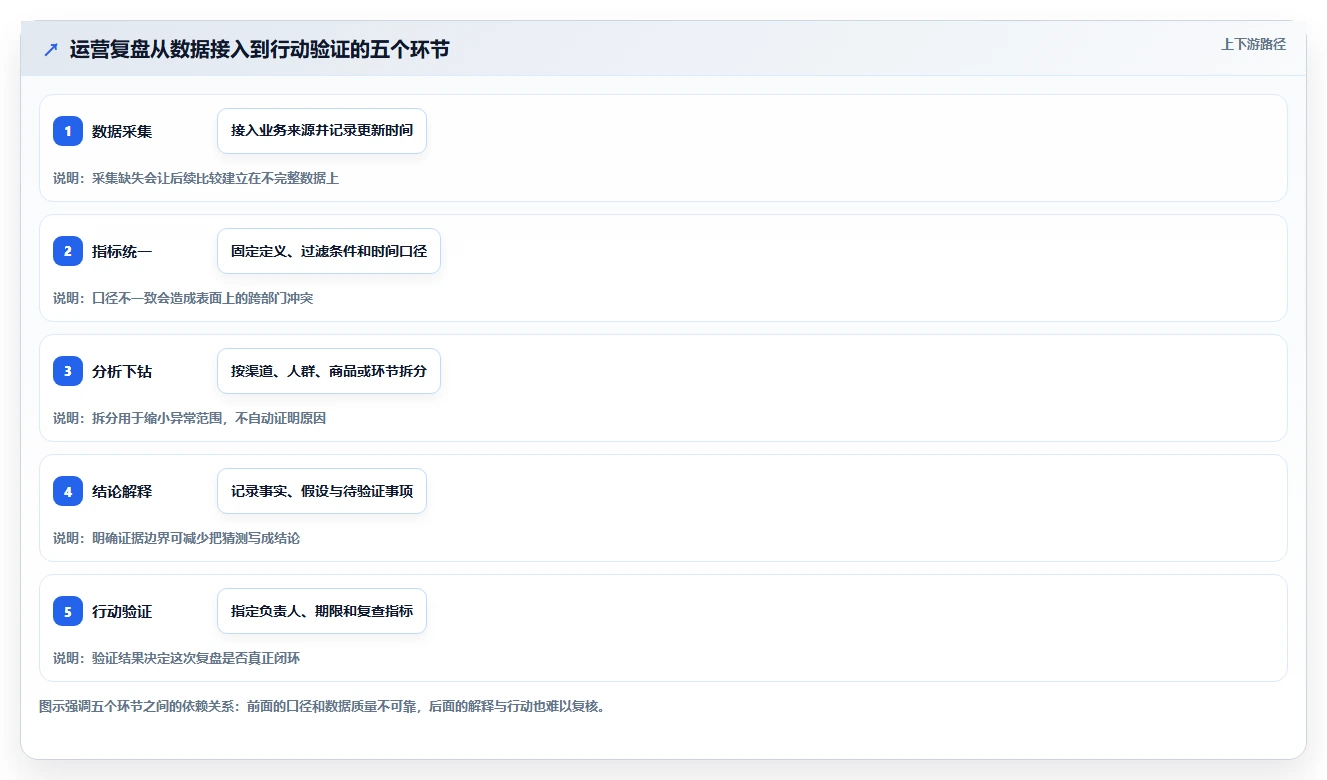Click the step 4 number badge
Image resolution: width=1327 pixels, height=780 pixels.
(x=68, y=491)
